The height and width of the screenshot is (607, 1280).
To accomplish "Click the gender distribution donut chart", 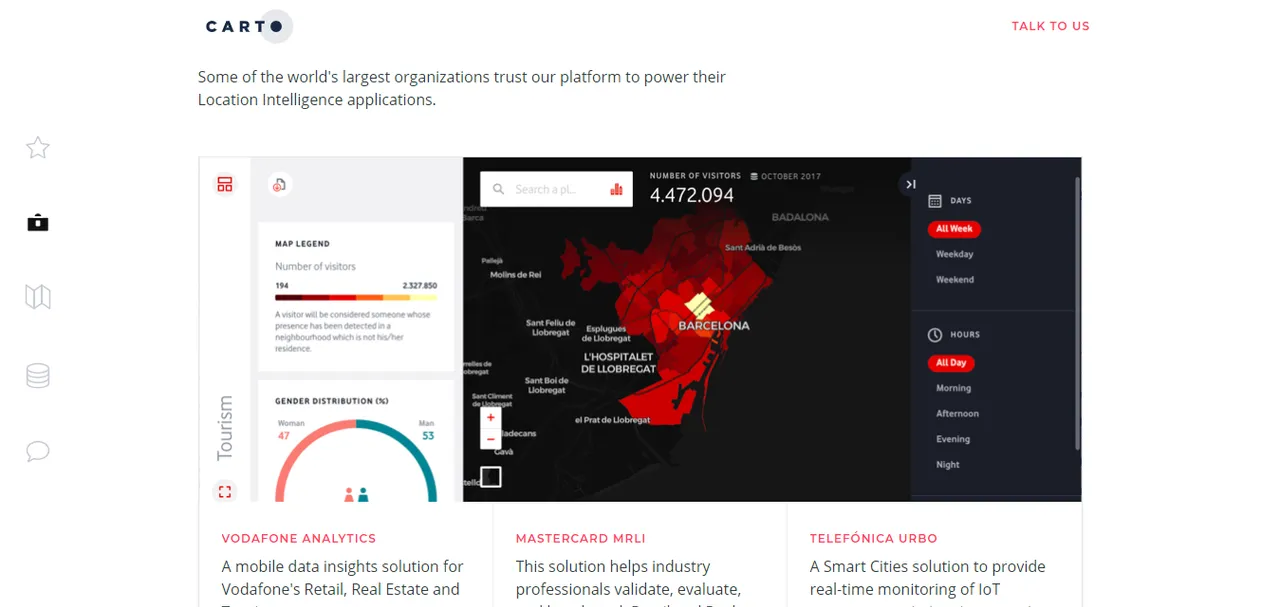I will 356,461.
